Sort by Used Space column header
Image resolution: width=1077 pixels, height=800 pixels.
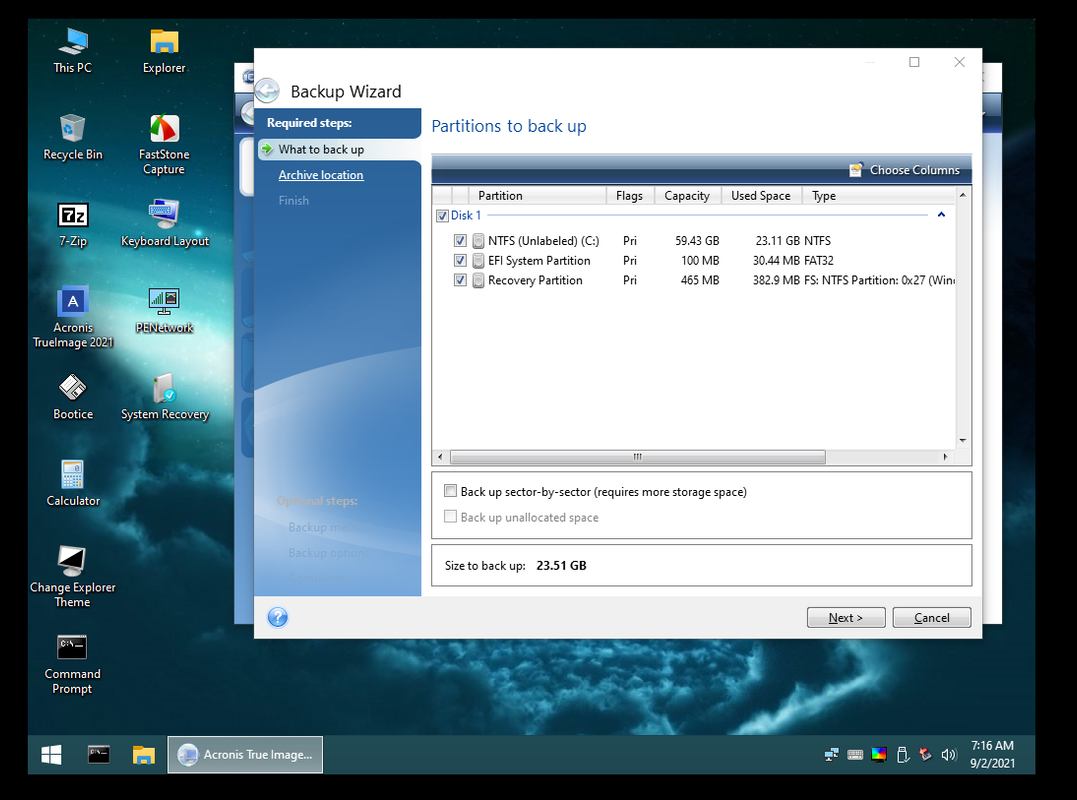[x=761, y=196]
